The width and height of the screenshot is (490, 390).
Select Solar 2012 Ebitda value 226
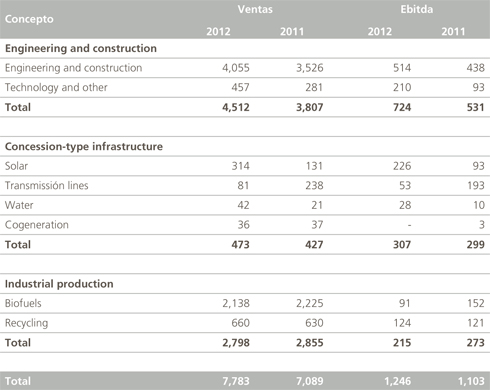pyautogui.click(x=402, y=166)
